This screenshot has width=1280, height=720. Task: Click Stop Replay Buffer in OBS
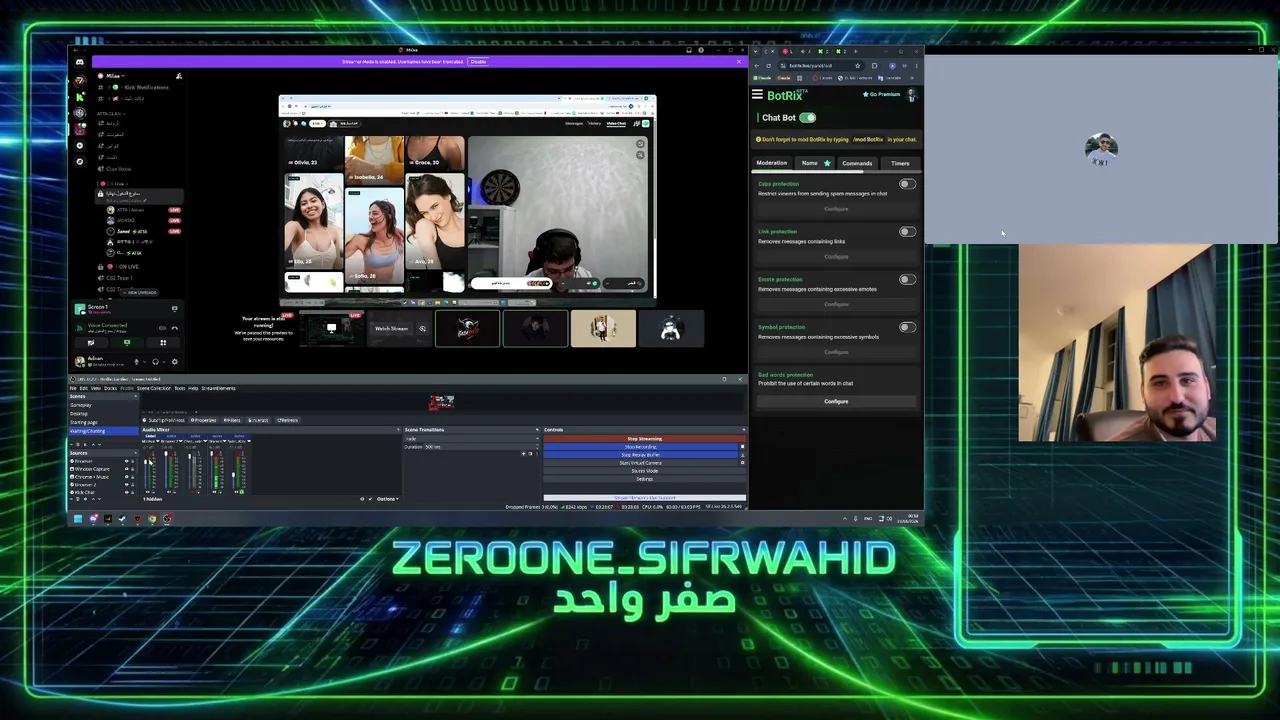click(x=641, y=455)
